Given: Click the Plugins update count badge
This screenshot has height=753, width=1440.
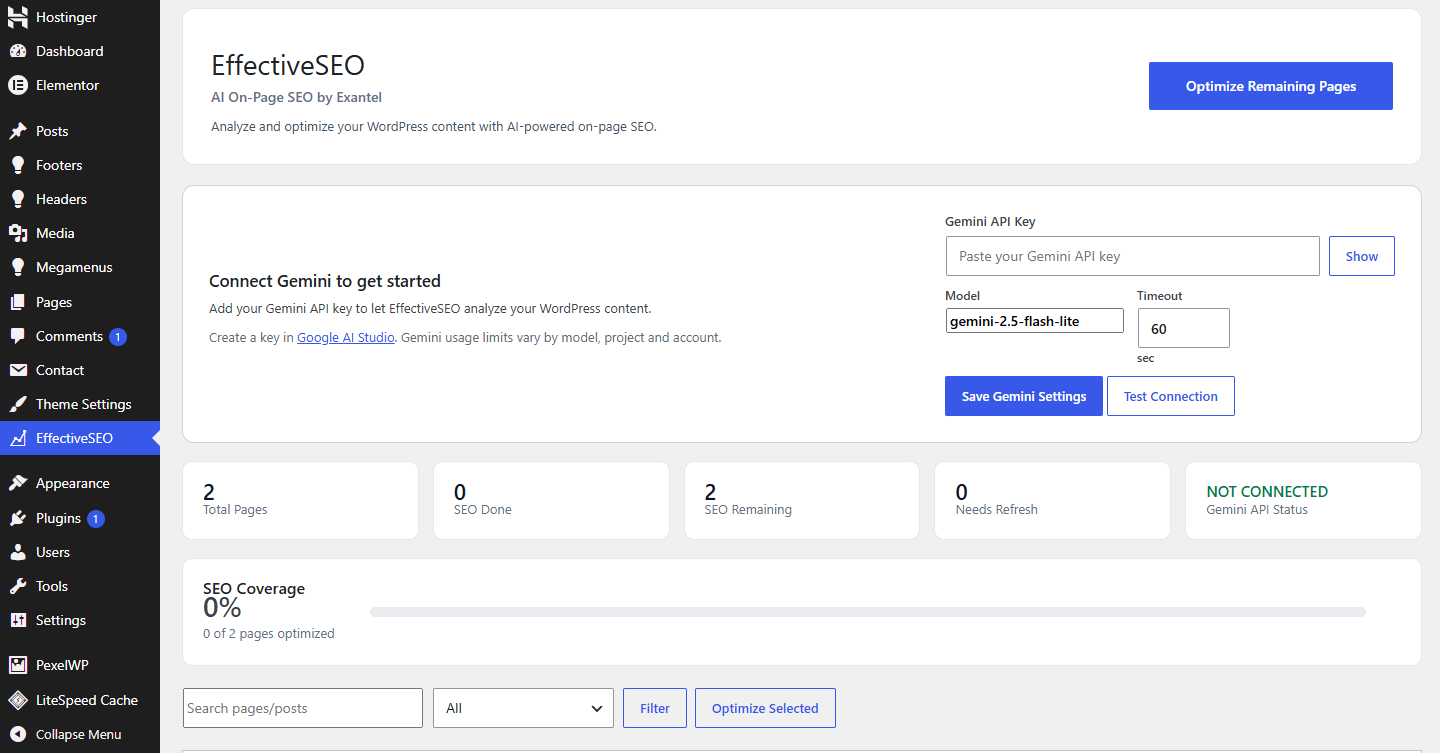Looking at the screenshot, I should click(96, 518).
